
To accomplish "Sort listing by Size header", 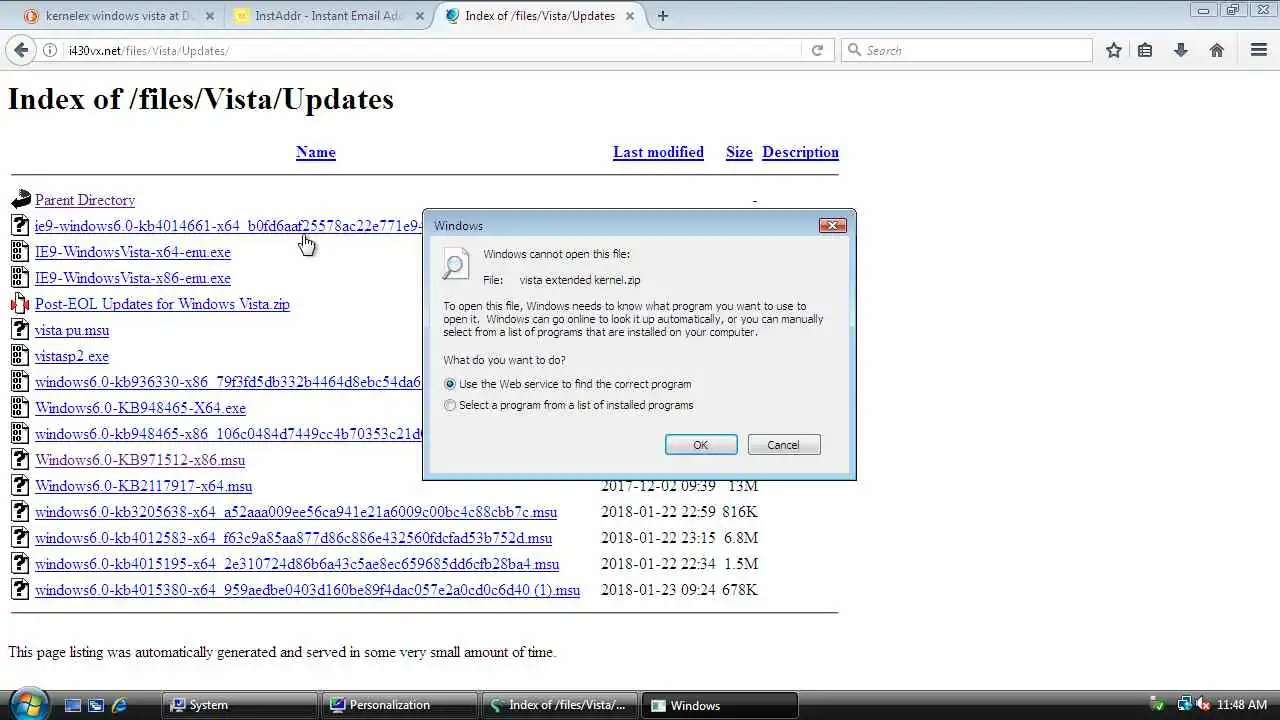I will tap(739, 152).
